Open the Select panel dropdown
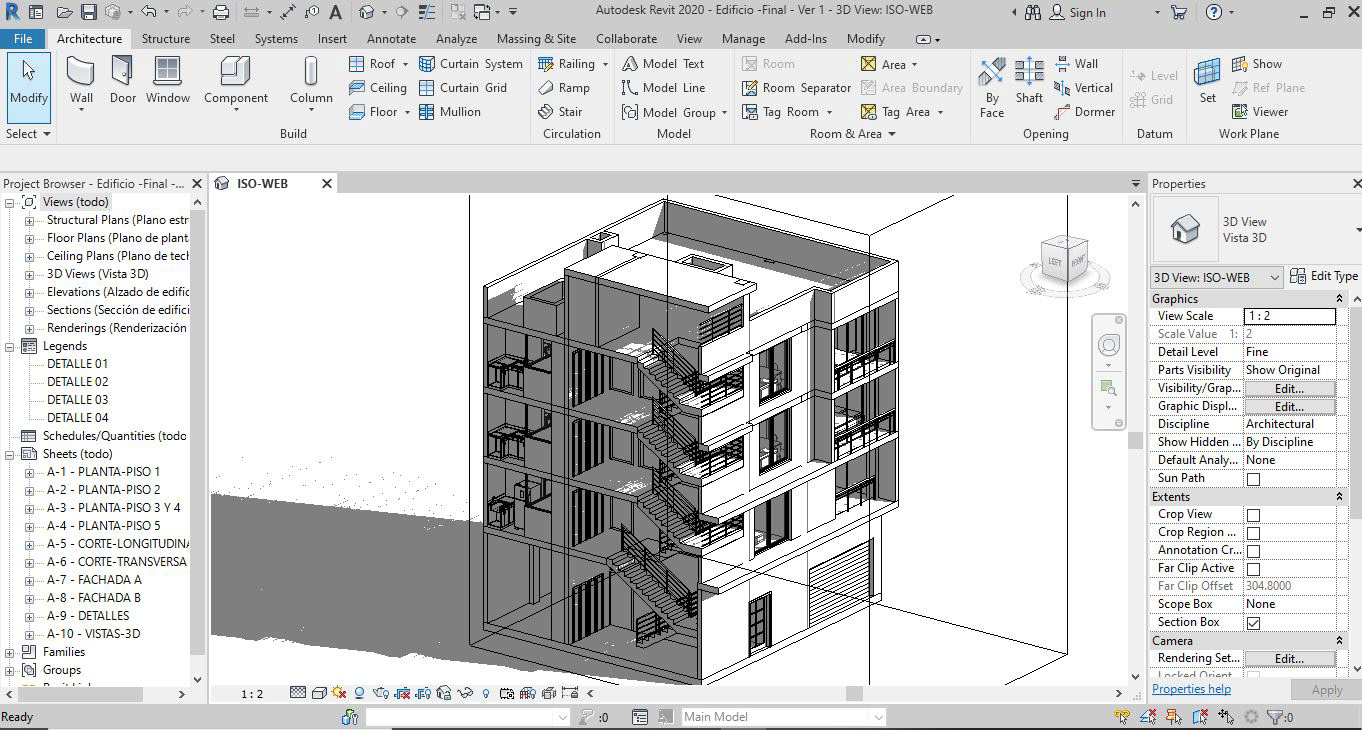1362x730 pixels. [28, 133]
